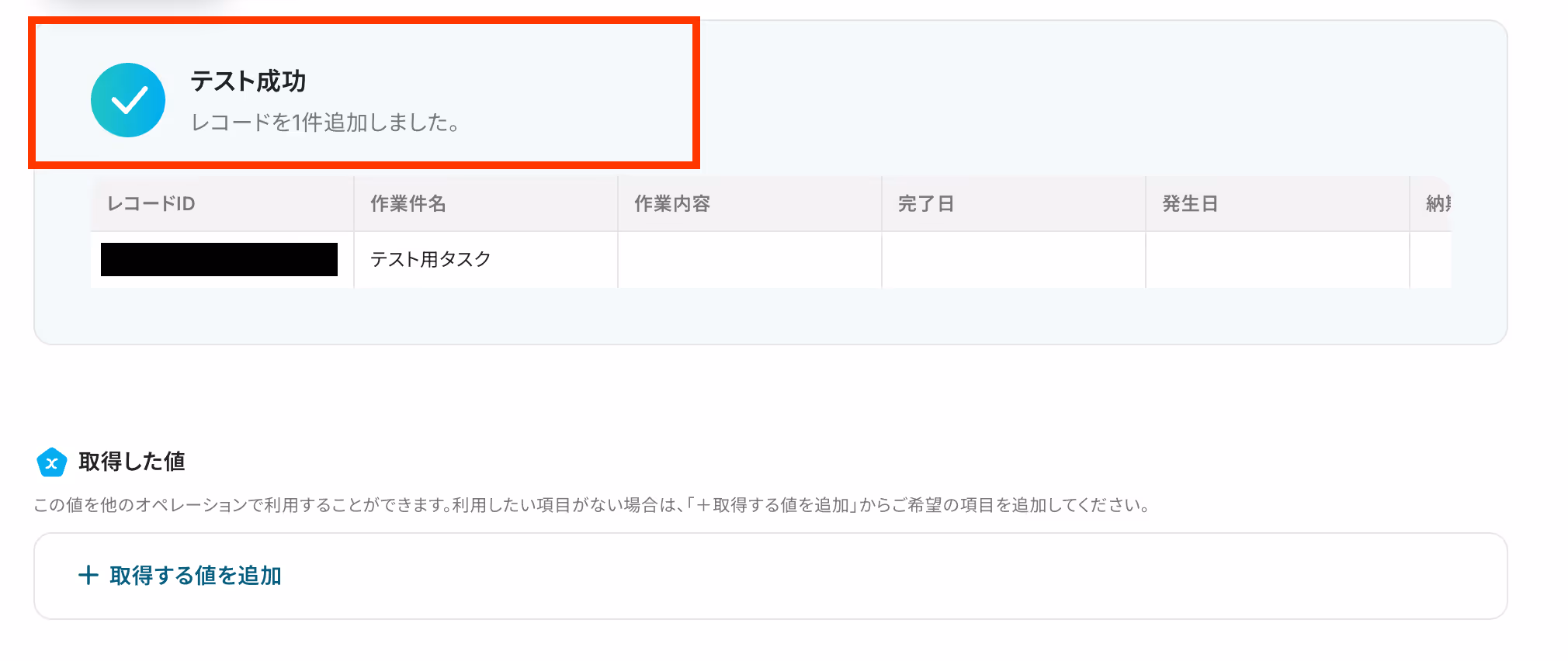Viewport: 1568px width, 661px height.
Task: Click the description text under 取得した値
Action: click(591, 505)
